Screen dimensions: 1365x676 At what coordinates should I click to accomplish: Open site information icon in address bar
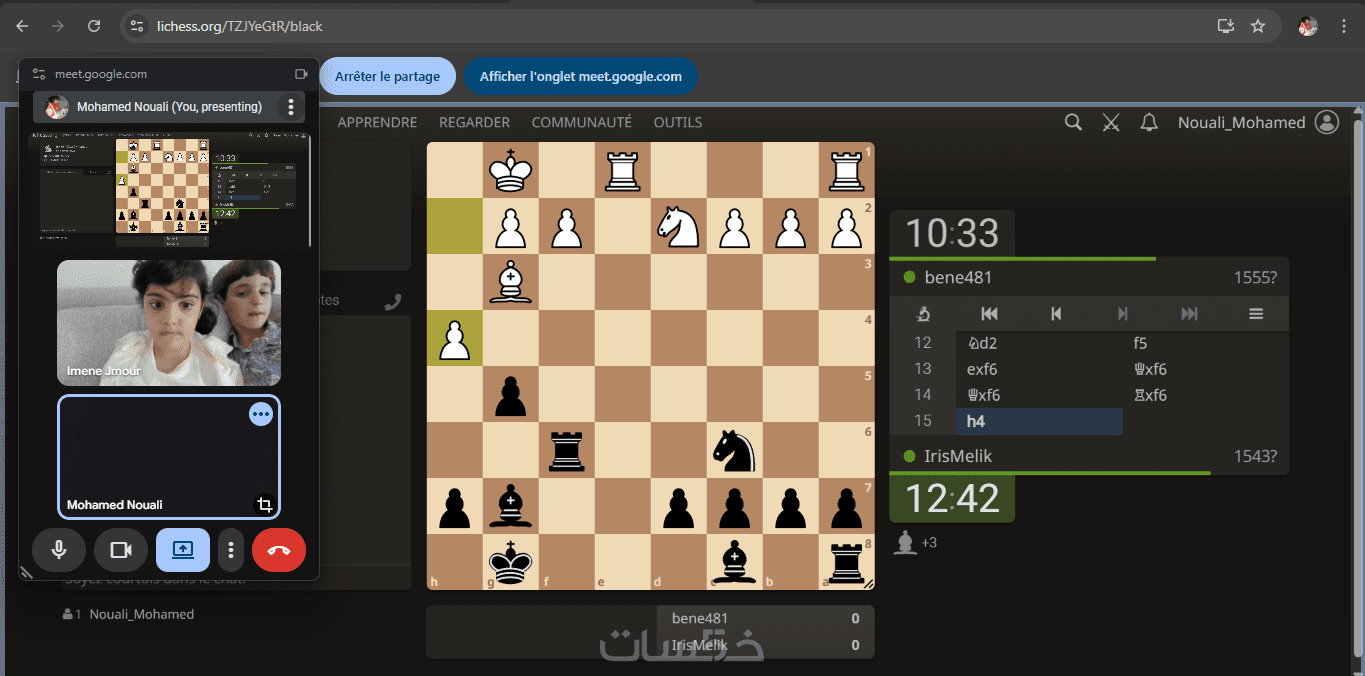137,26
